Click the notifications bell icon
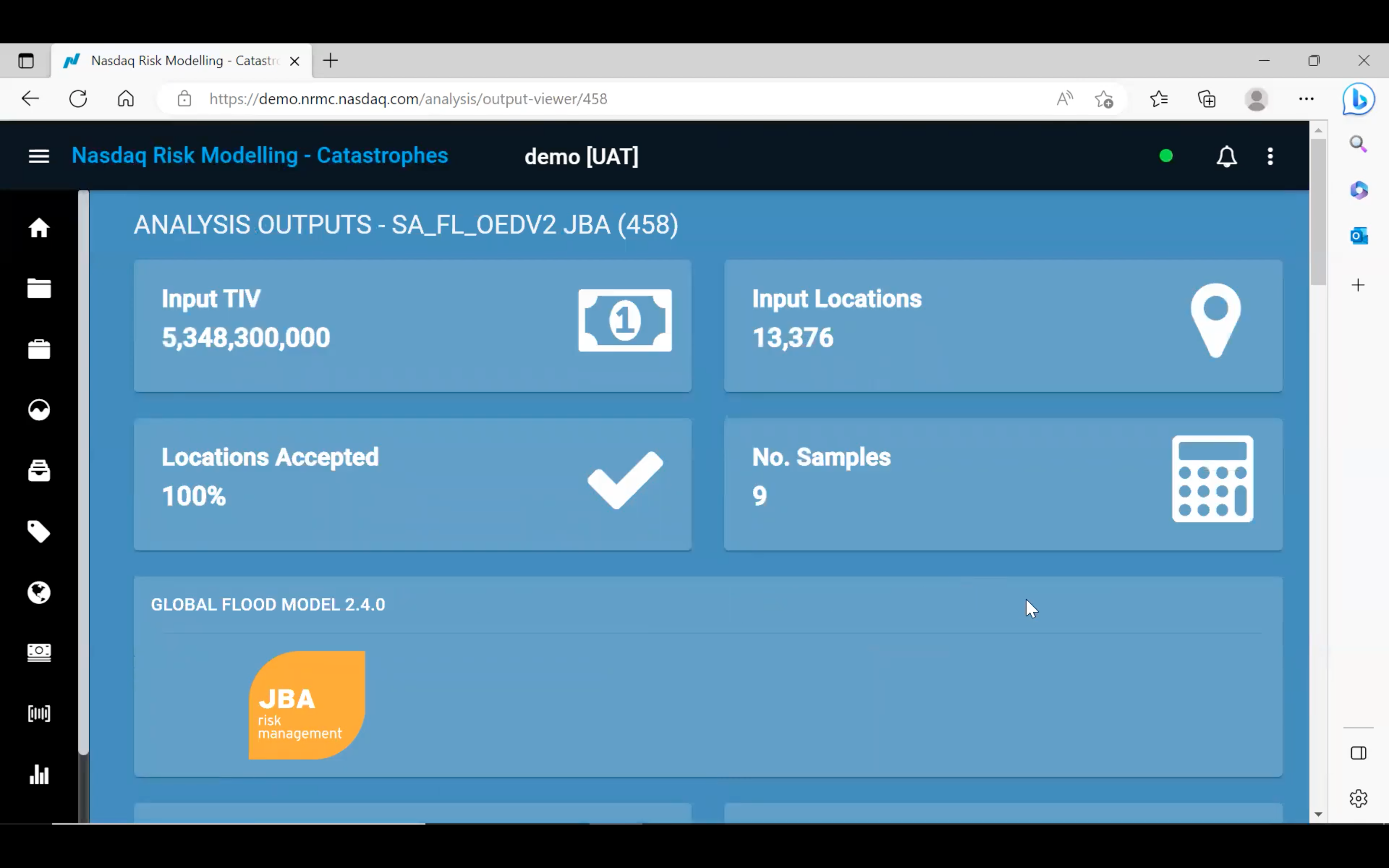The width and height of the screenshot is (1389, 868). tap(1226, 156)
